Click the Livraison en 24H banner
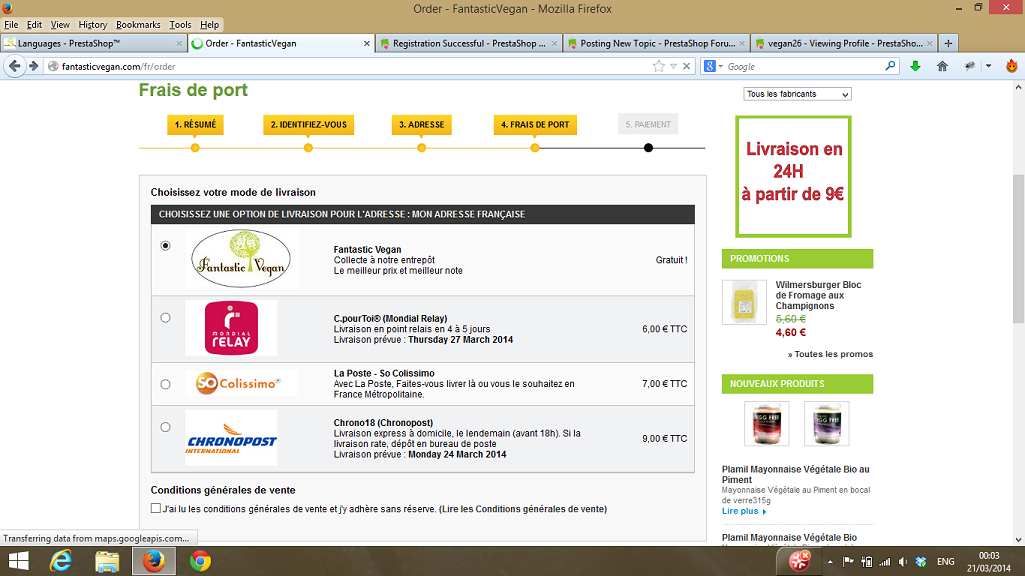The width and height of the screenshot is (1025, 576). (793, 177)
